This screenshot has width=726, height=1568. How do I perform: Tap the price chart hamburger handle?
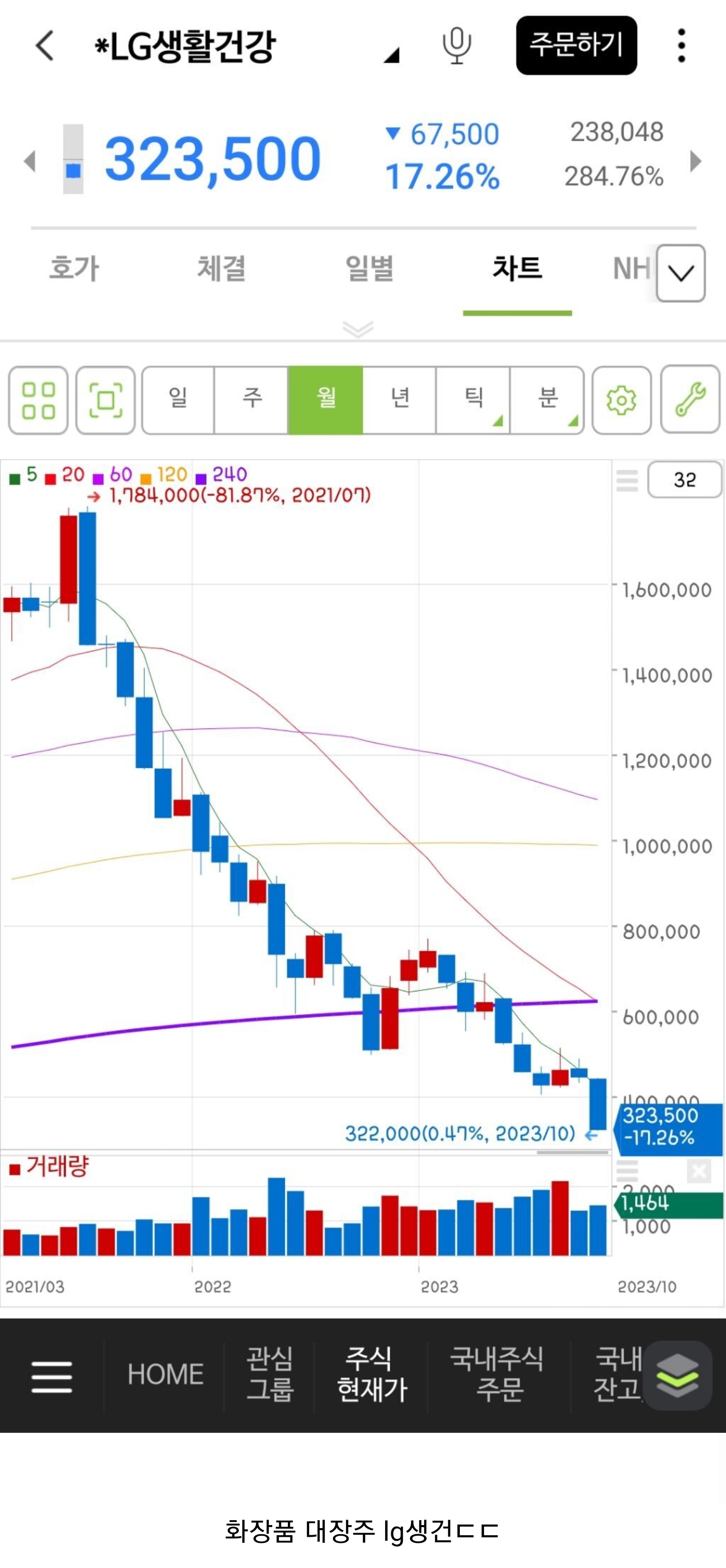pyautogui.click(x=628, y=480)
